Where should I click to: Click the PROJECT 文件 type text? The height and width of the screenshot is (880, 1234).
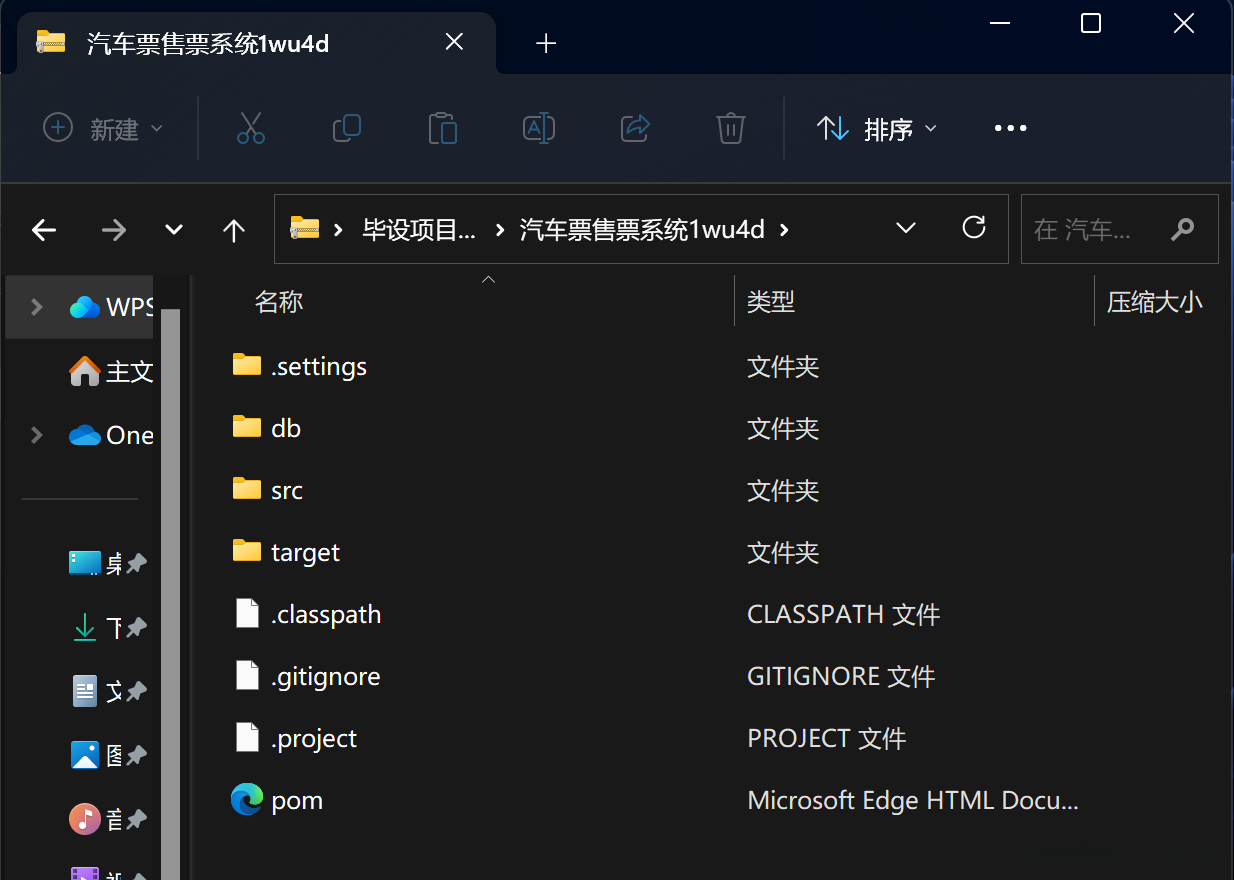tap(827, 738)
